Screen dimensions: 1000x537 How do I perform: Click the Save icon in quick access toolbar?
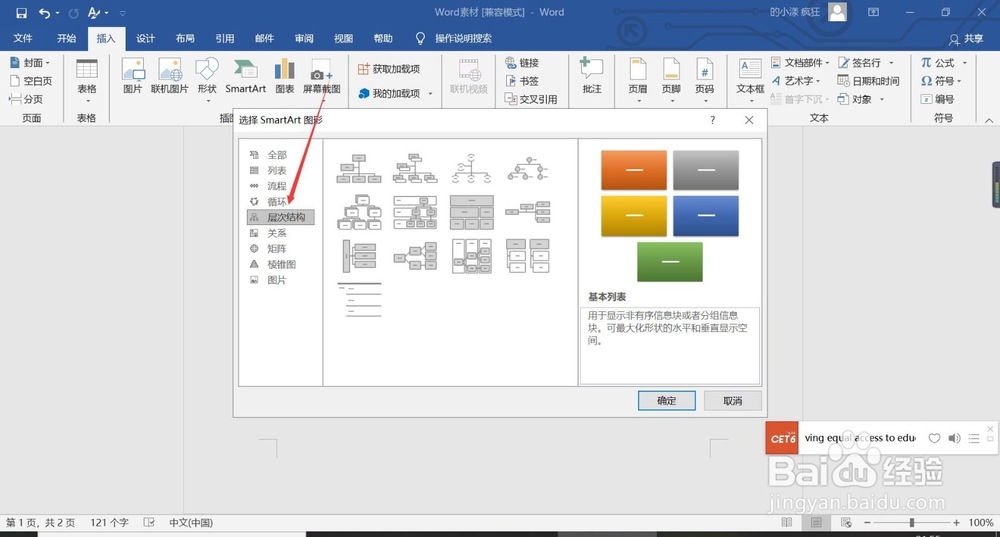pyautogui.click(x=21, y=13)
